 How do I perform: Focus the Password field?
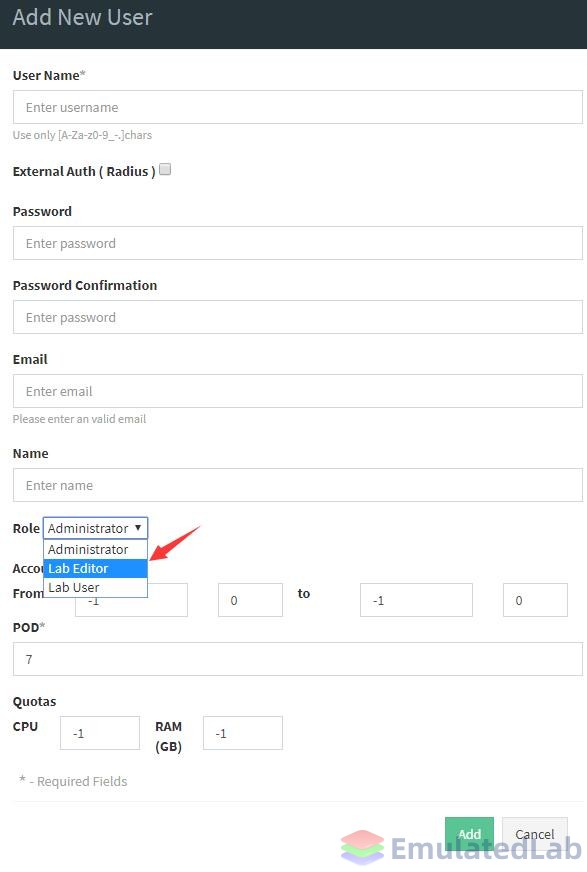tap(297, 243)
